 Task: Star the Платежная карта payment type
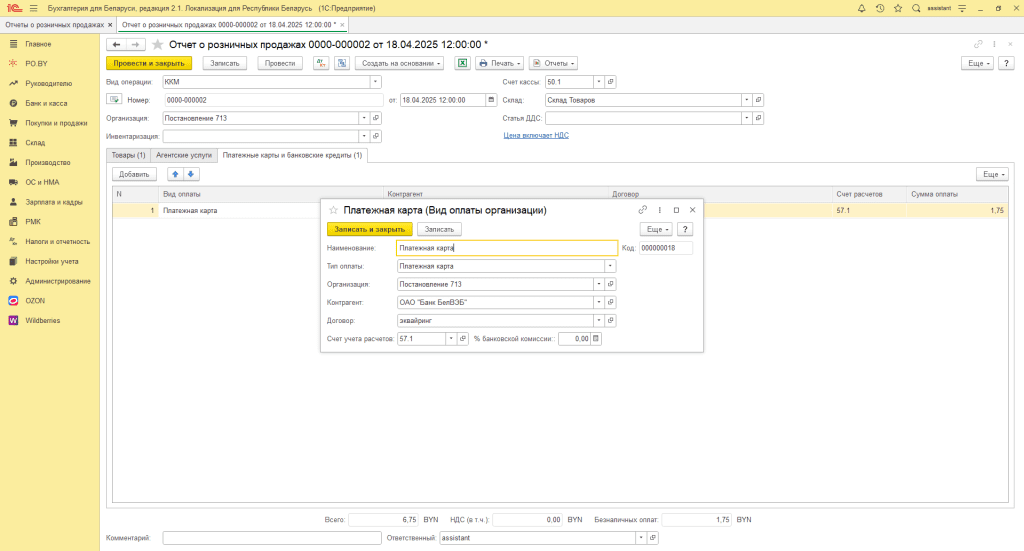tap(333, 210)
